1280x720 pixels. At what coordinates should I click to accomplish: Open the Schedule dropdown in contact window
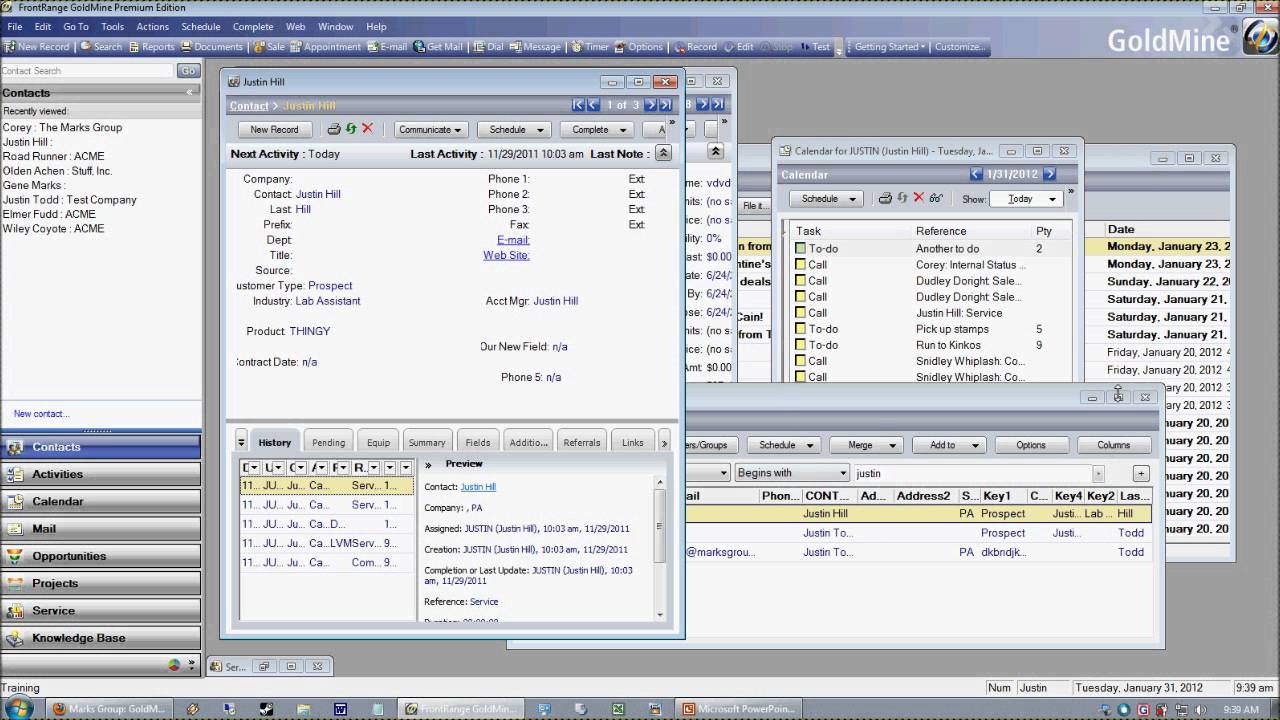(514, 129)
